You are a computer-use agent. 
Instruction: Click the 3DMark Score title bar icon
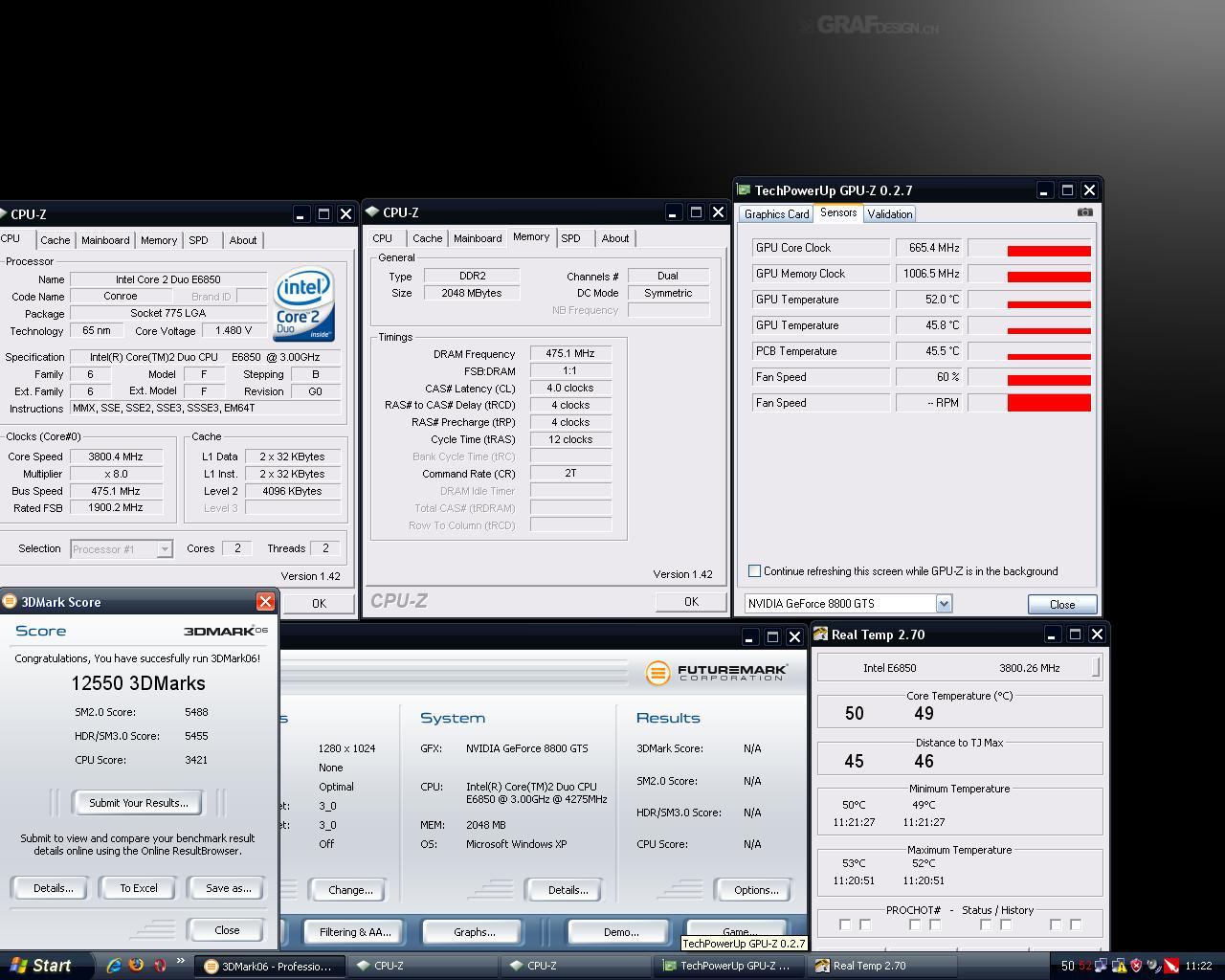[x=10, y=601]
